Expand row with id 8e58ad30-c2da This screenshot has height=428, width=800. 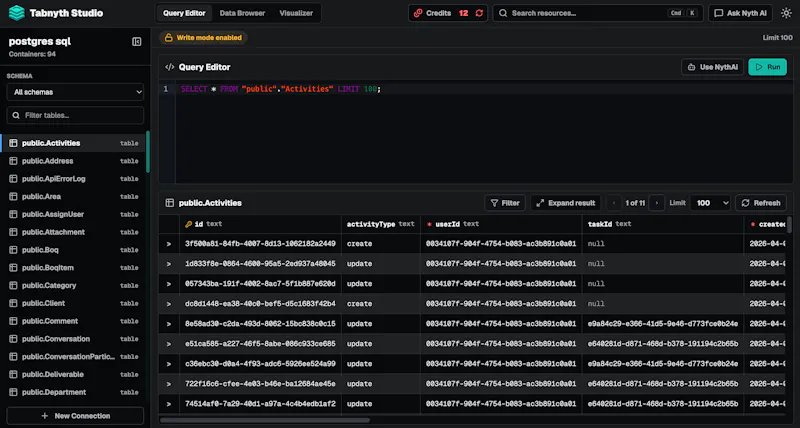(x=169, y=323)
